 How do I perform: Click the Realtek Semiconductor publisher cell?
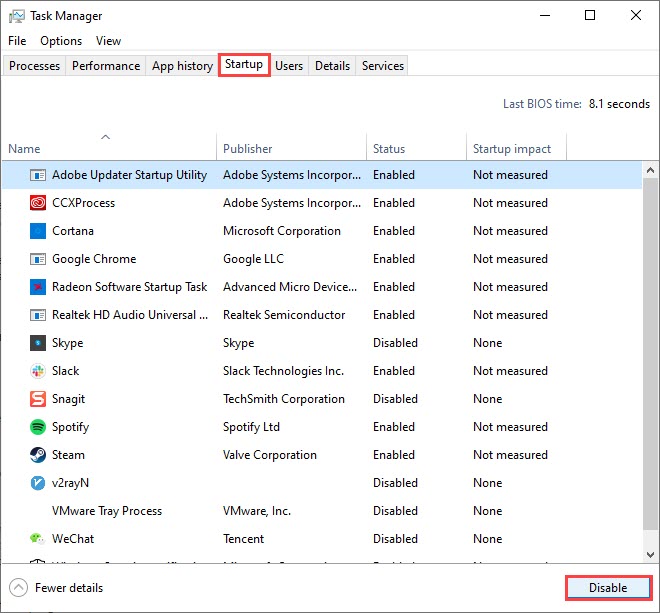284,315
